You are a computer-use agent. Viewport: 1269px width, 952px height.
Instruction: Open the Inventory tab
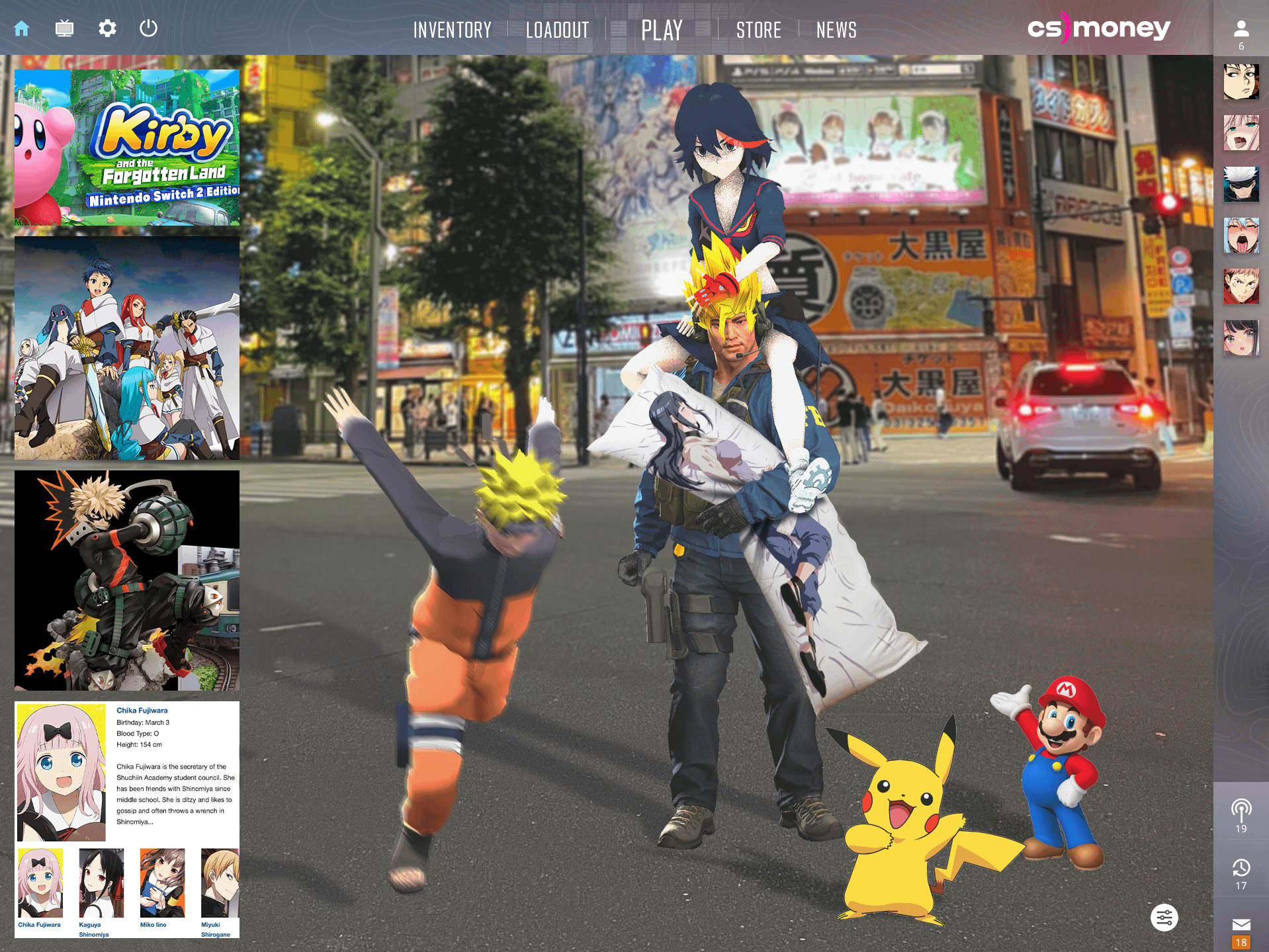click(453, 30)
